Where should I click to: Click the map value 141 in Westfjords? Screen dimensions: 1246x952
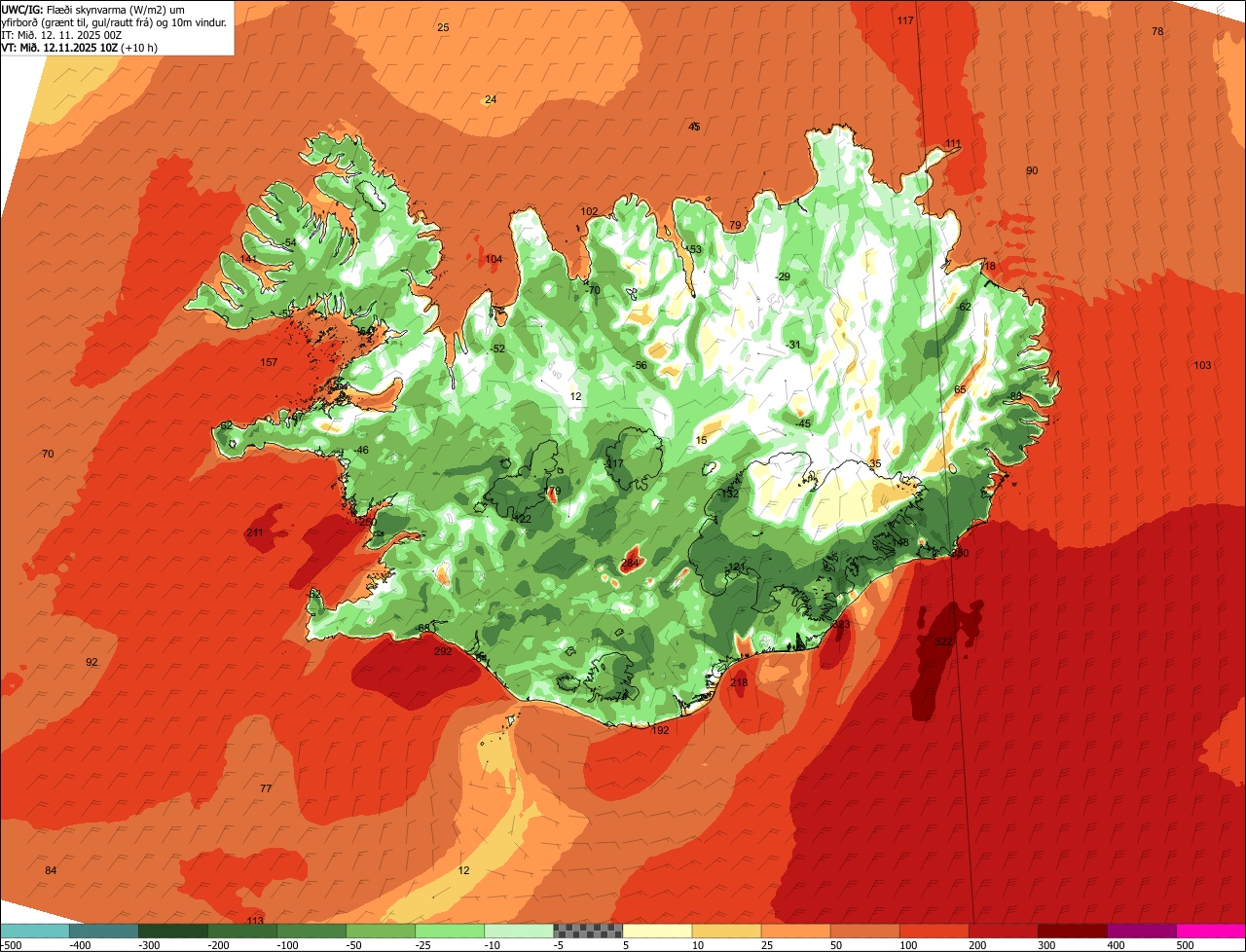click(249, 259)
